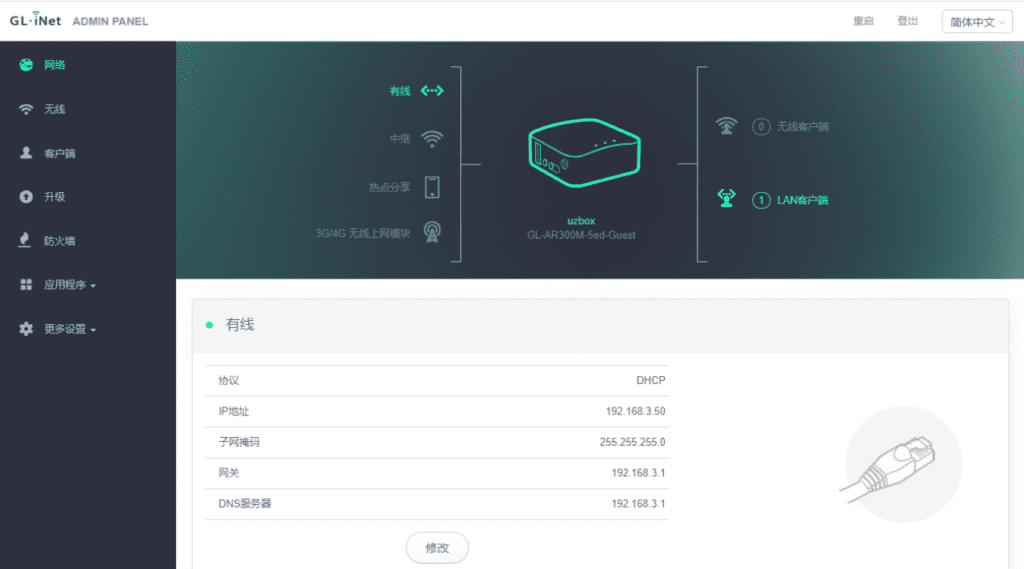
Task: Click the phone tethering icon beside 热点分享
Action: (432, 187)
